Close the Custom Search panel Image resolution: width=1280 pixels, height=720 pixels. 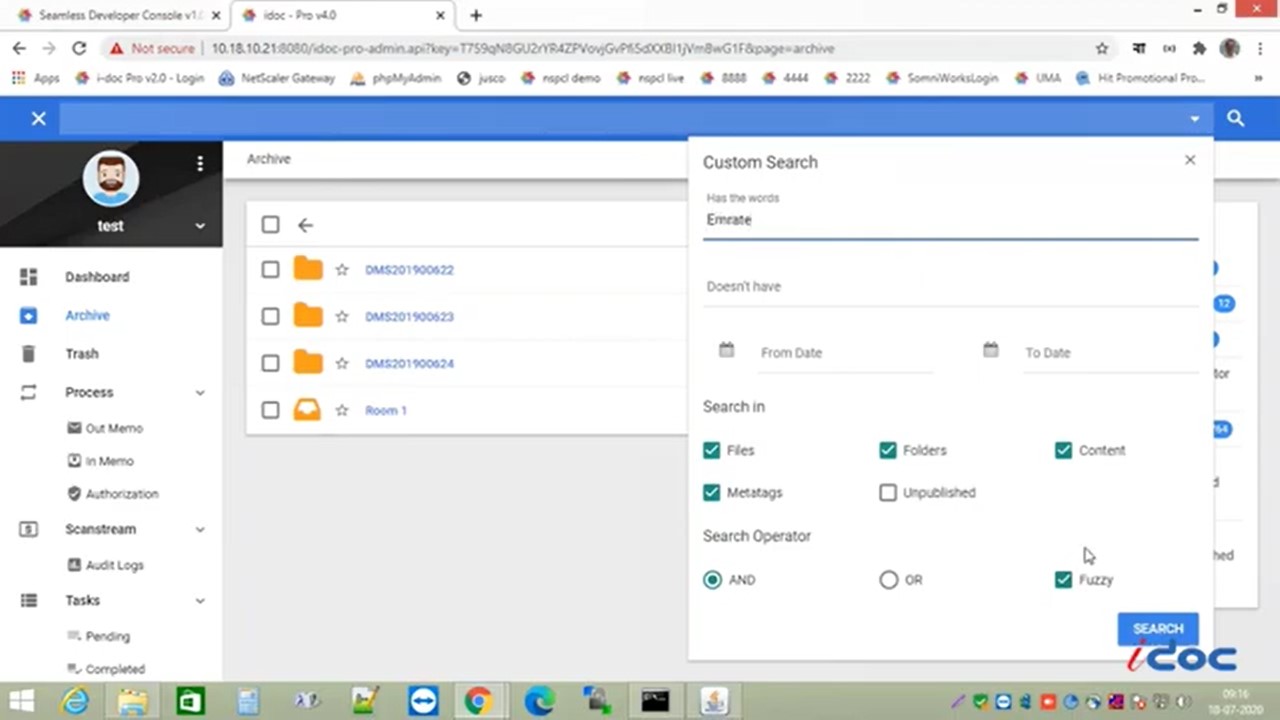click(x=1189, y=160)
